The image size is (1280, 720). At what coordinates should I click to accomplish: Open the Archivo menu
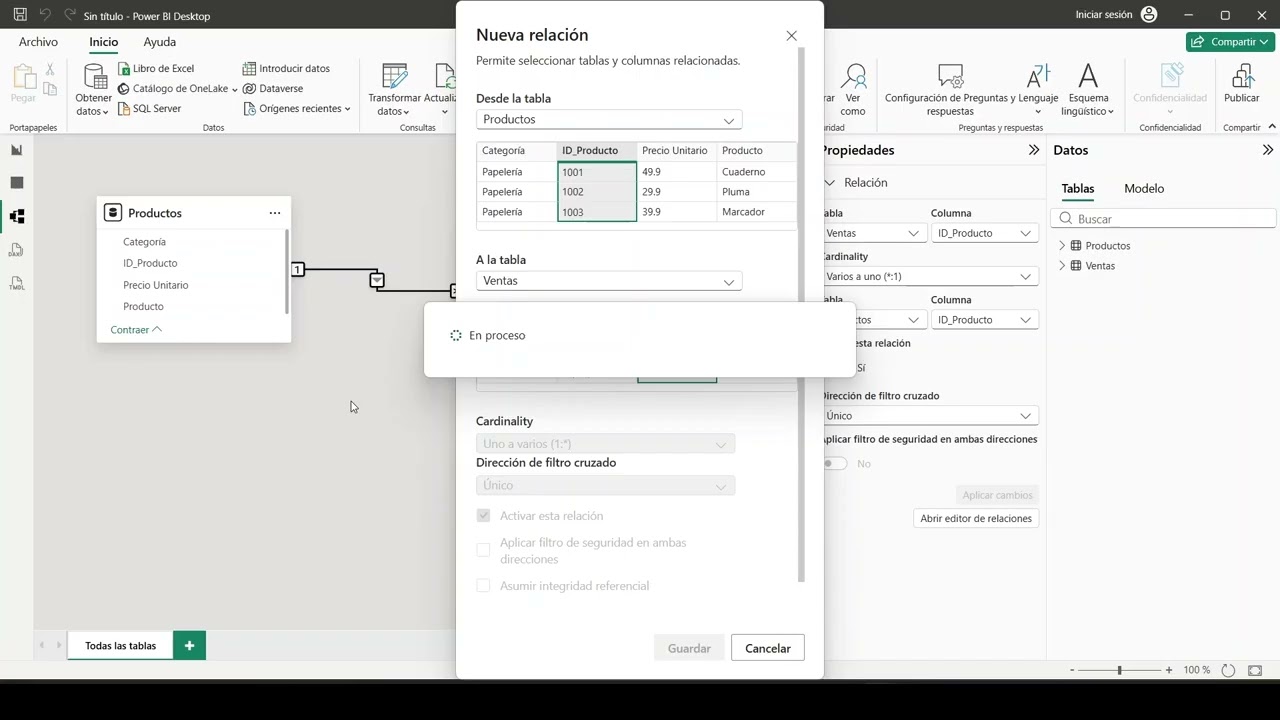pyautogui.click(x=38, y=42)
